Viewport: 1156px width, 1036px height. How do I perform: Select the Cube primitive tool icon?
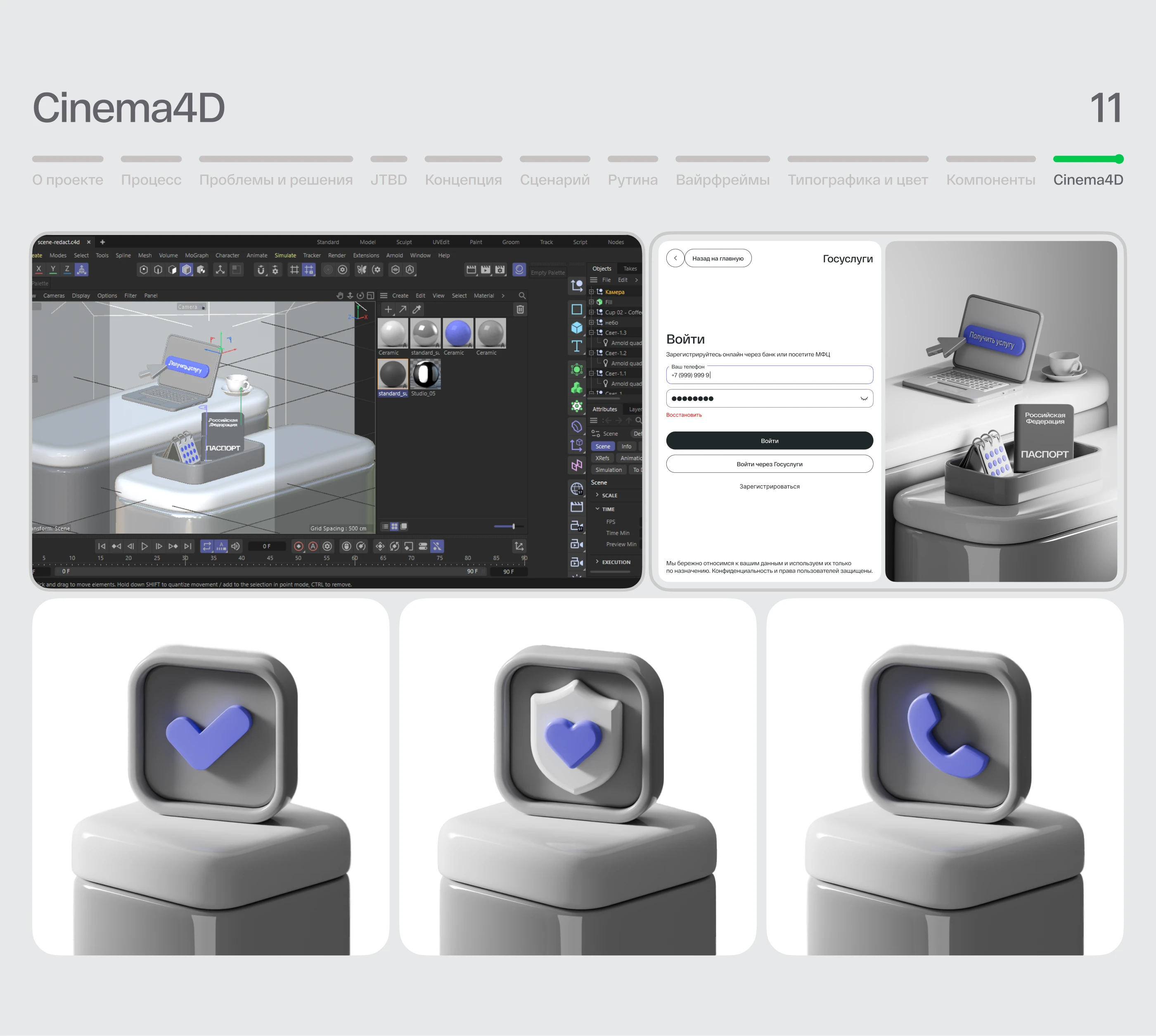coord(577,328)
